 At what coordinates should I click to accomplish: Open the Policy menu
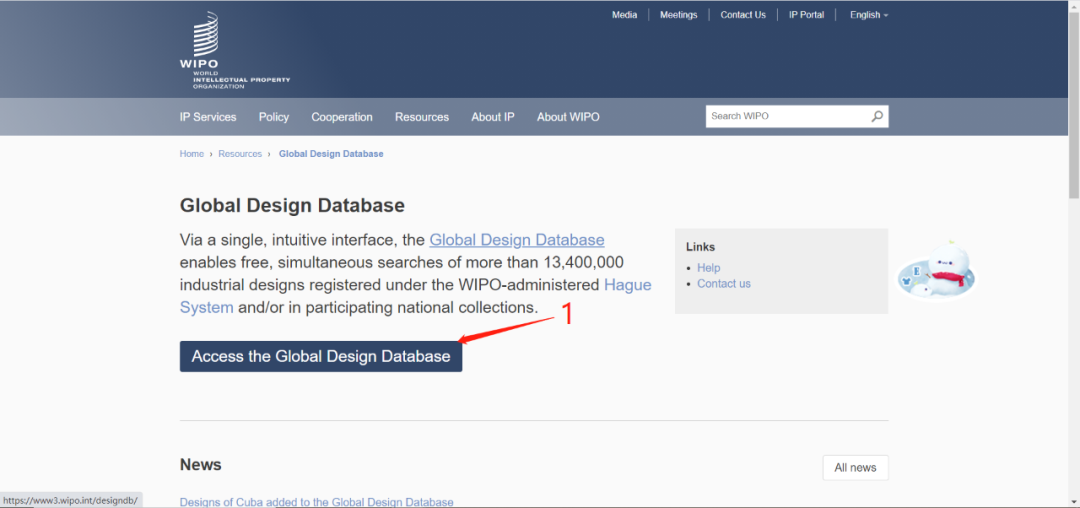[274, 117]
